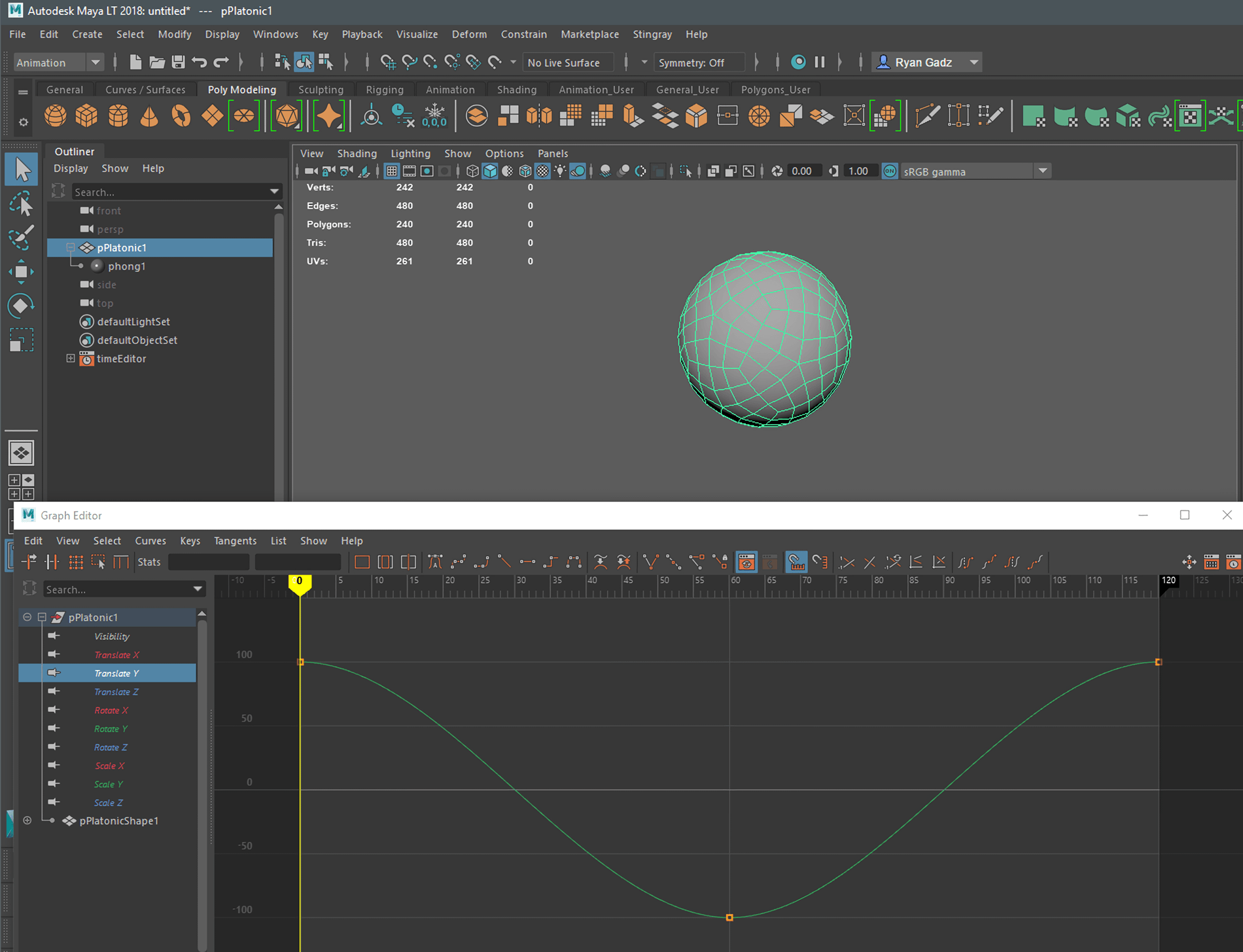Viewport: 1243px width, 952px height.
Task: Create a polygon cylinder from the shelf
Action: 118,116
